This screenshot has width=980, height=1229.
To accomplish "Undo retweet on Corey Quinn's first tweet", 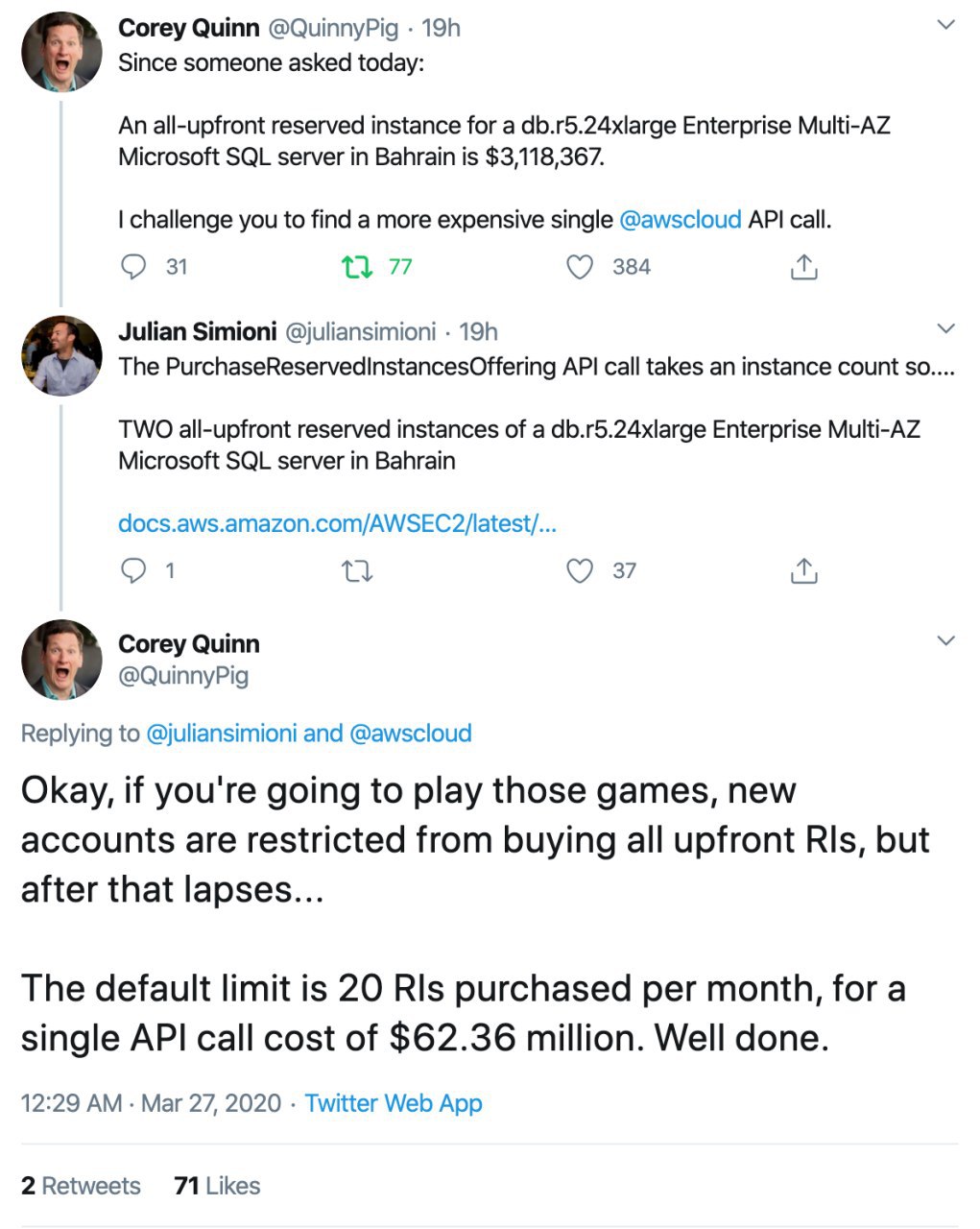I will [x=357, y=266].
